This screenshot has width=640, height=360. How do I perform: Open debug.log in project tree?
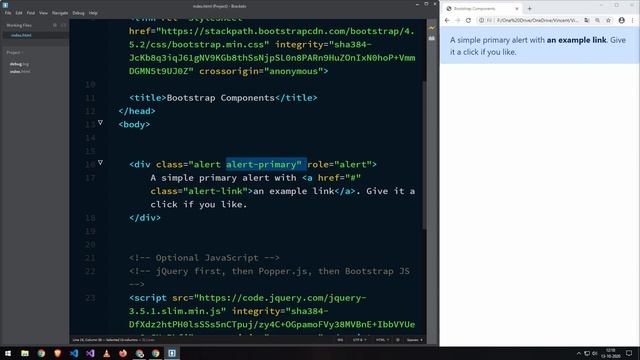(x=19, y=64)
